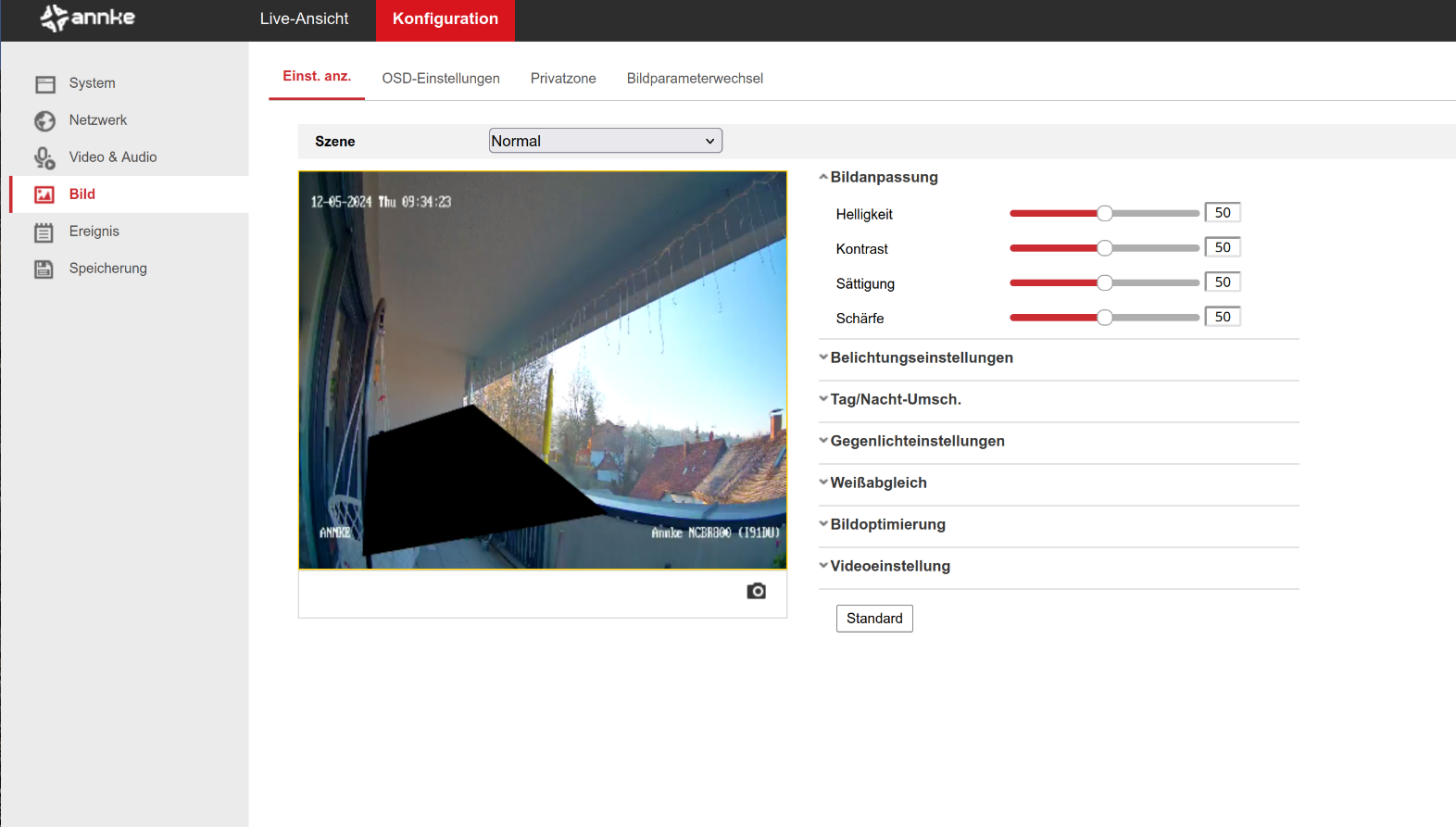The height and width of the screenshot is (827, 1456).
Task: Open the Netzwerk globe icon
Action: point(44,121)
